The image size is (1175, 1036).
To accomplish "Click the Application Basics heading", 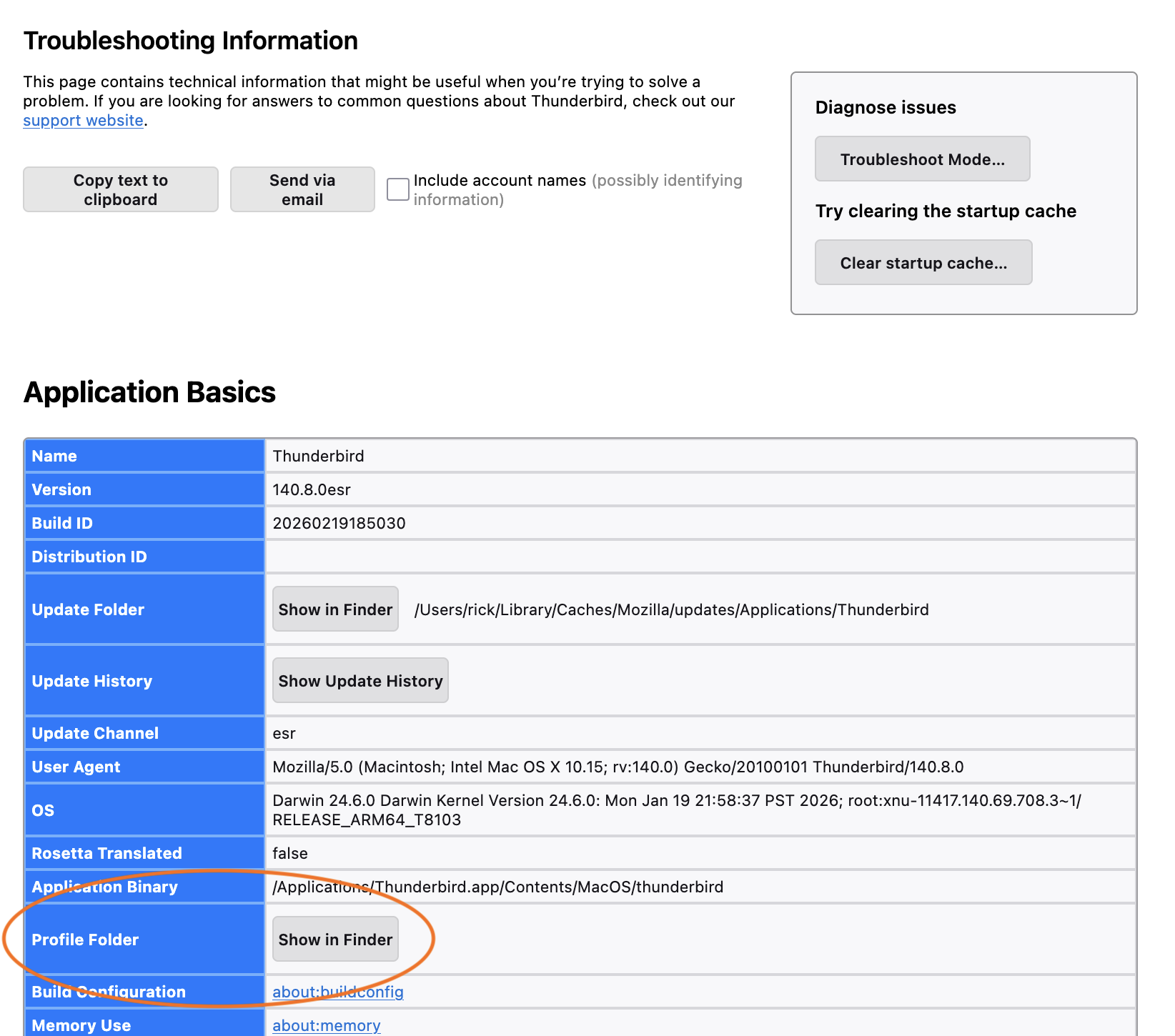I will (149, 392).
